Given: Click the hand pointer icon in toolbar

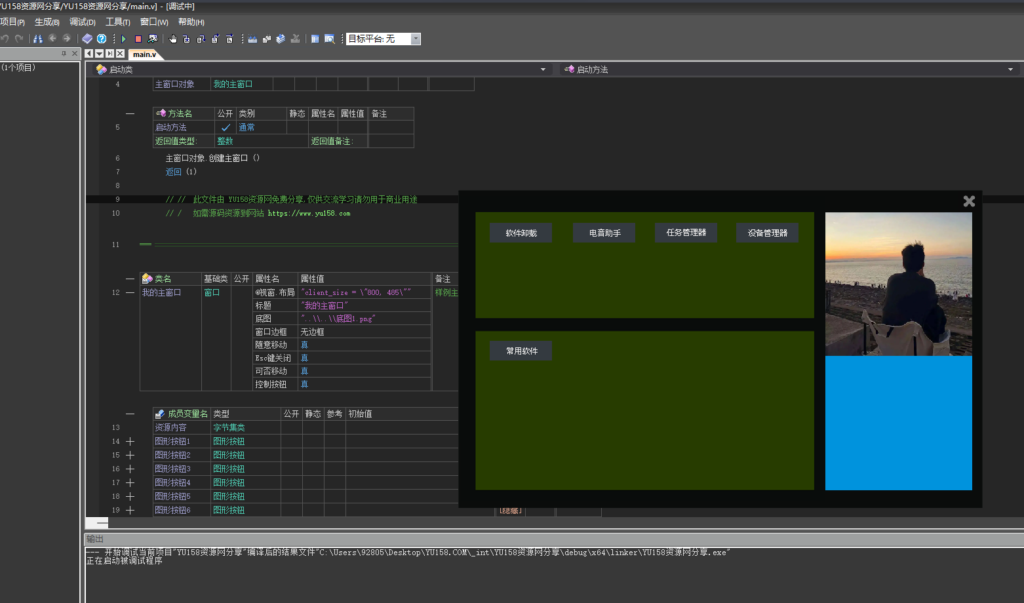Looking at the screenshot, I should point(173,39).
